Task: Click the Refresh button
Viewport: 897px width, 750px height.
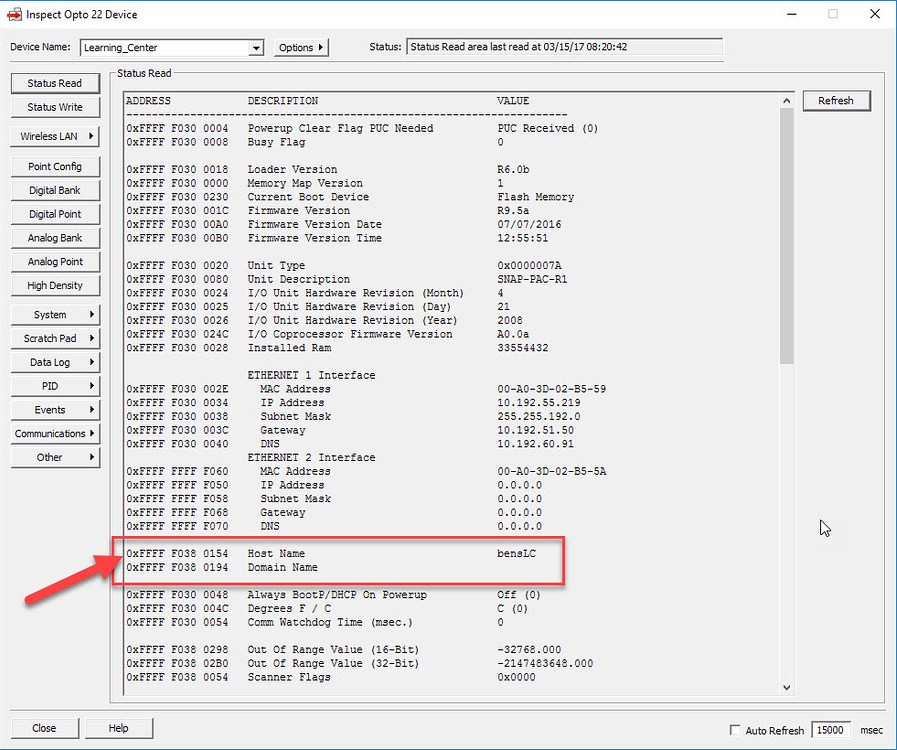Action: point(836,100)
